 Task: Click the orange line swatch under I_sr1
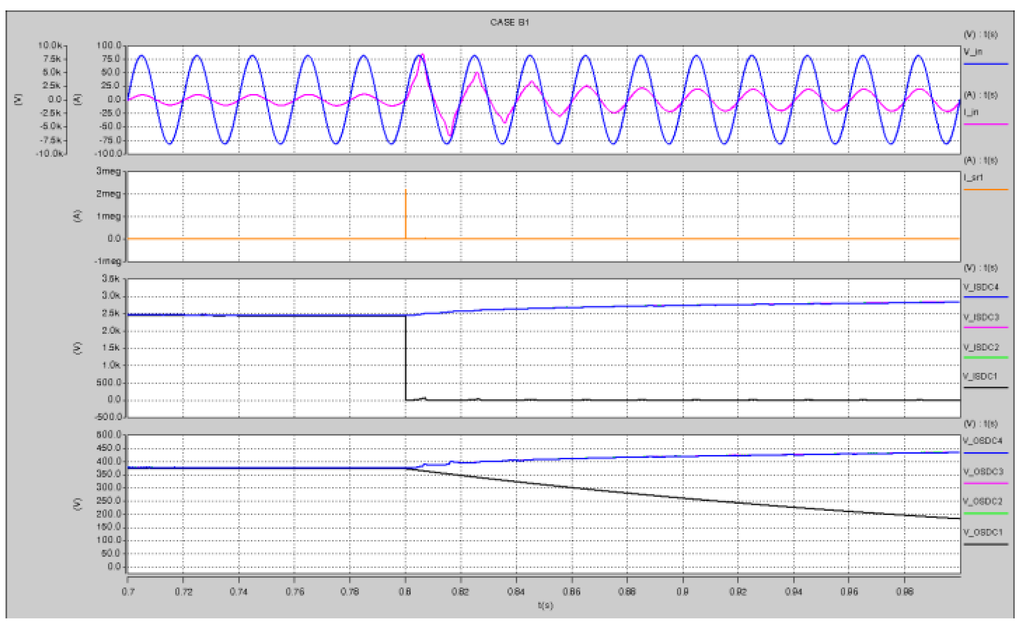coord(985,189)
